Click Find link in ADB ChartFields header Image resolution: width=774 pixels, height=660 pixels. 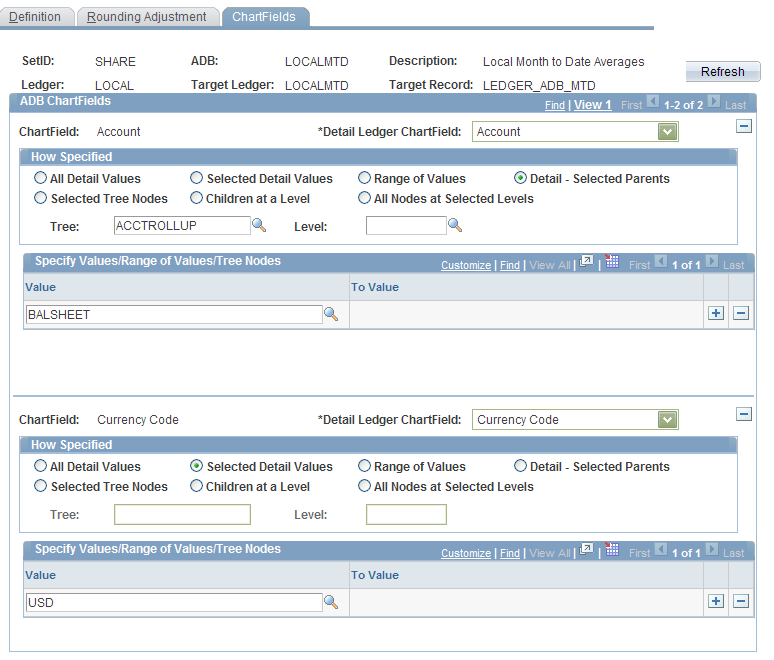point(555,105)
